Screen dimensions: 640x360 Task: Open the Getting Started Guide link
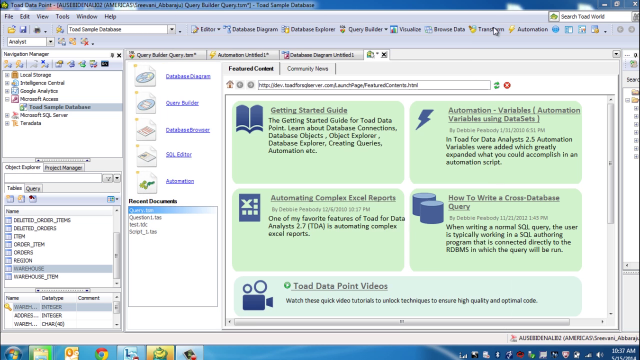click(x=309, y=110)
